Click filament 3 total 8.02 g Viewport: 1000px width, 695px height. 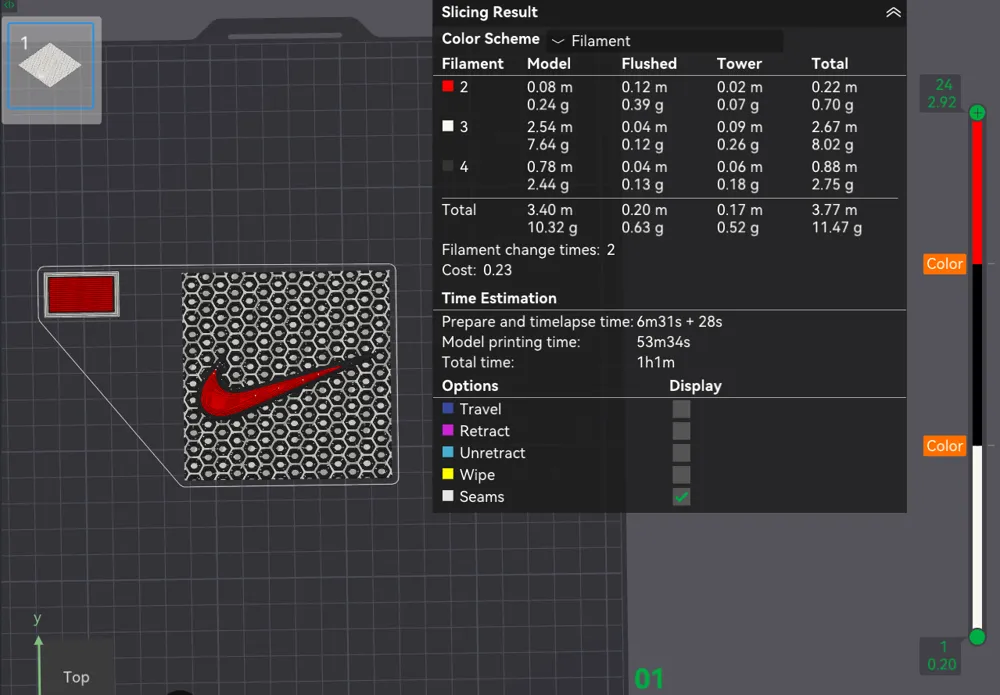(832, 145)
